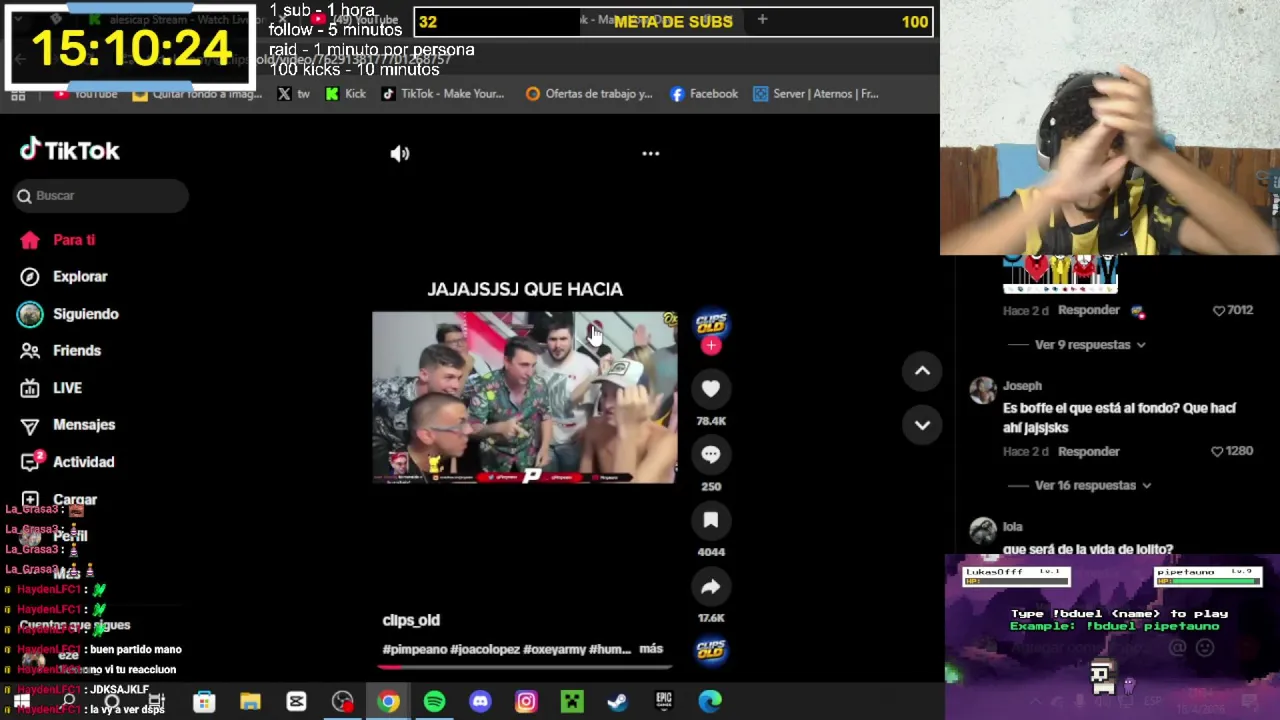Open the Facebook bookmark
Screen dimensions: 1280x720
[704, 94]
